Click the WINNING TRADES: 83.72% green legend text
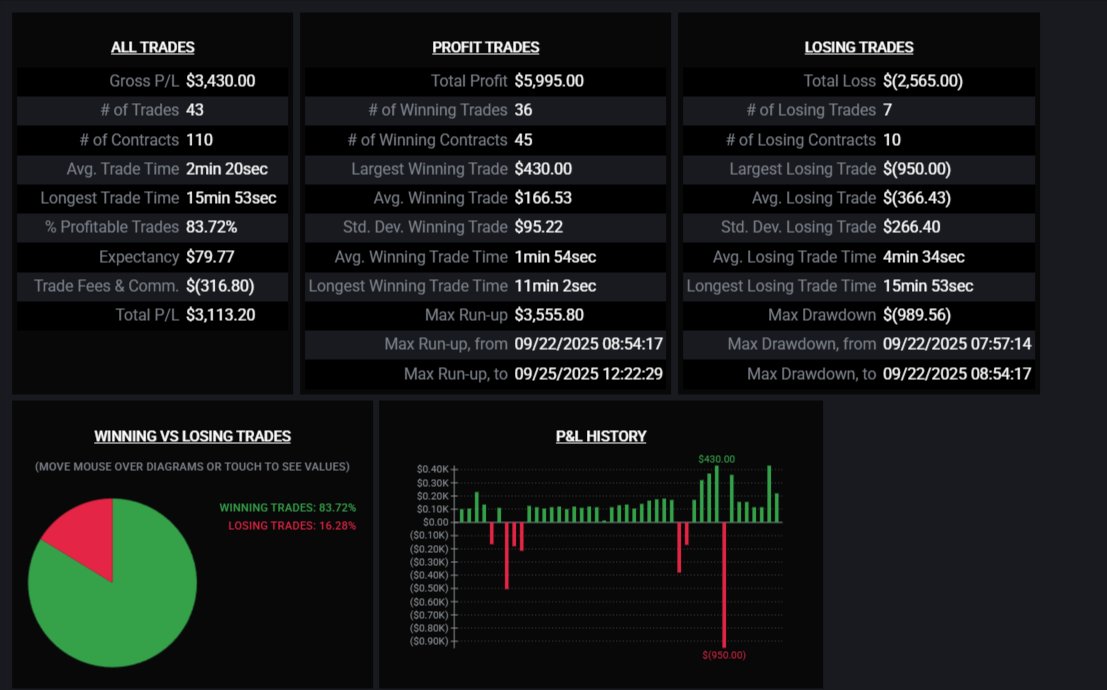 click(x=287, y=507)
